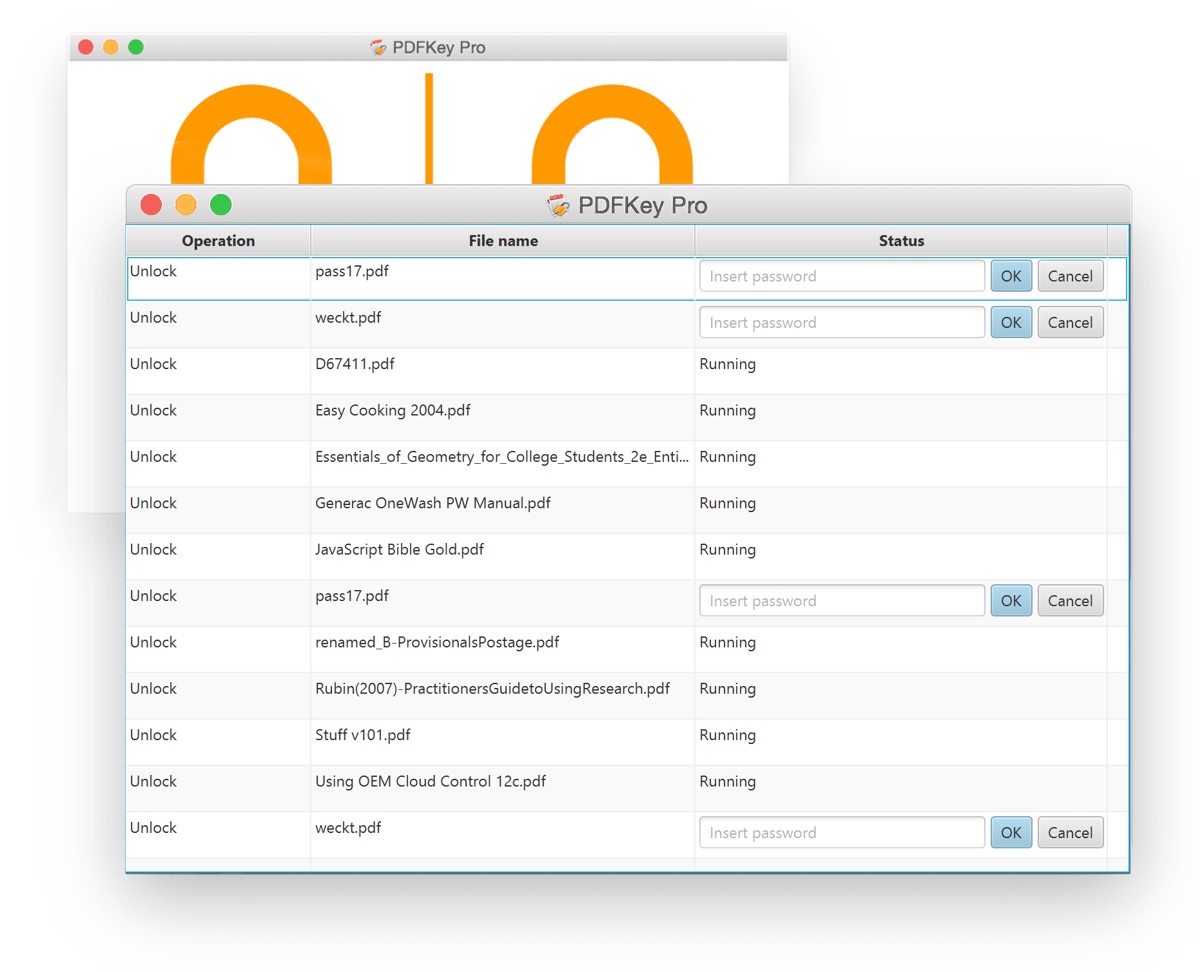Click the Status column header
The image size is (1200, 972).
click(901, 241)
